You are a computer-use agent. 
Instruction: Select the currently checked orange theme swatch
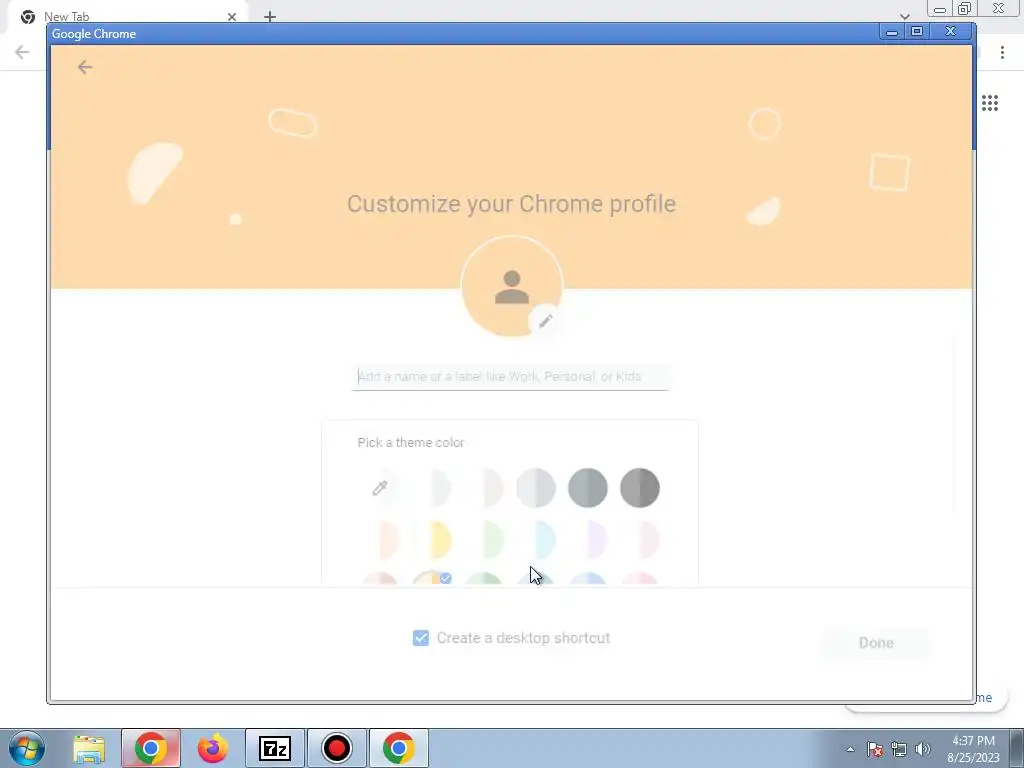pos(432,578)
